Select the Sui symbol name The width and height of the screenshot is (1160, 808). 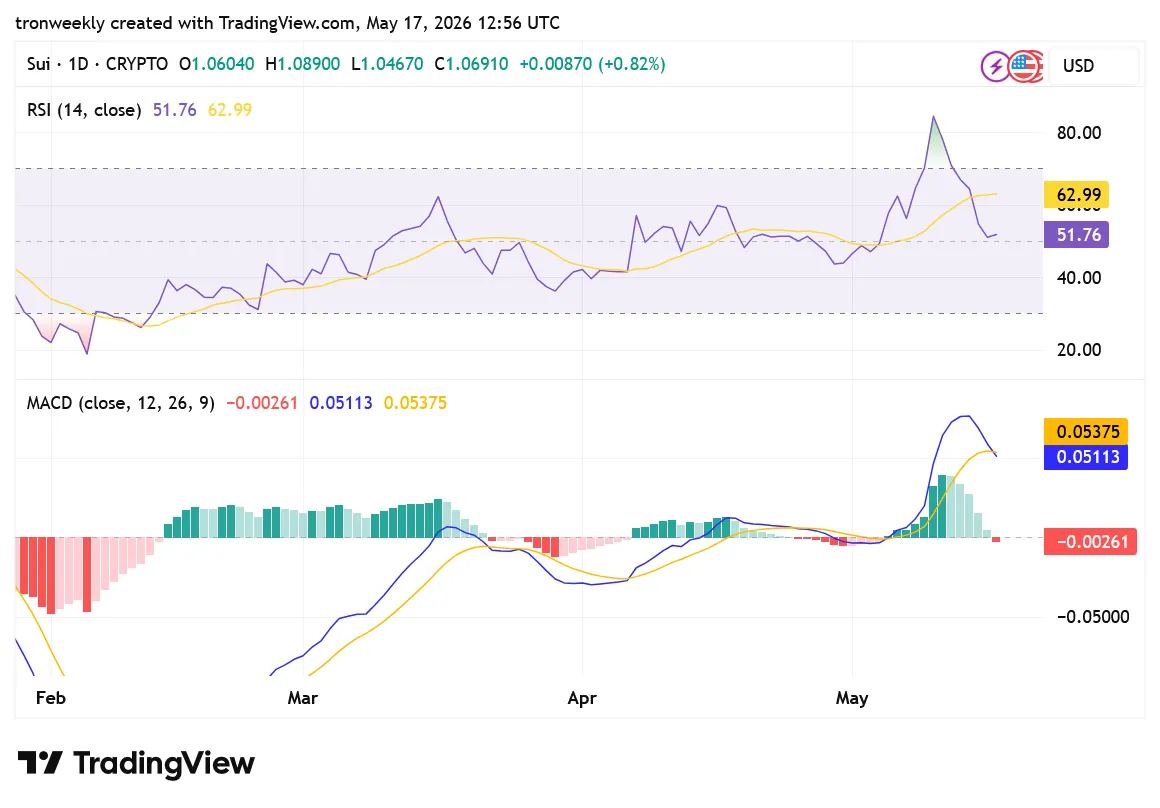[38, 64]
